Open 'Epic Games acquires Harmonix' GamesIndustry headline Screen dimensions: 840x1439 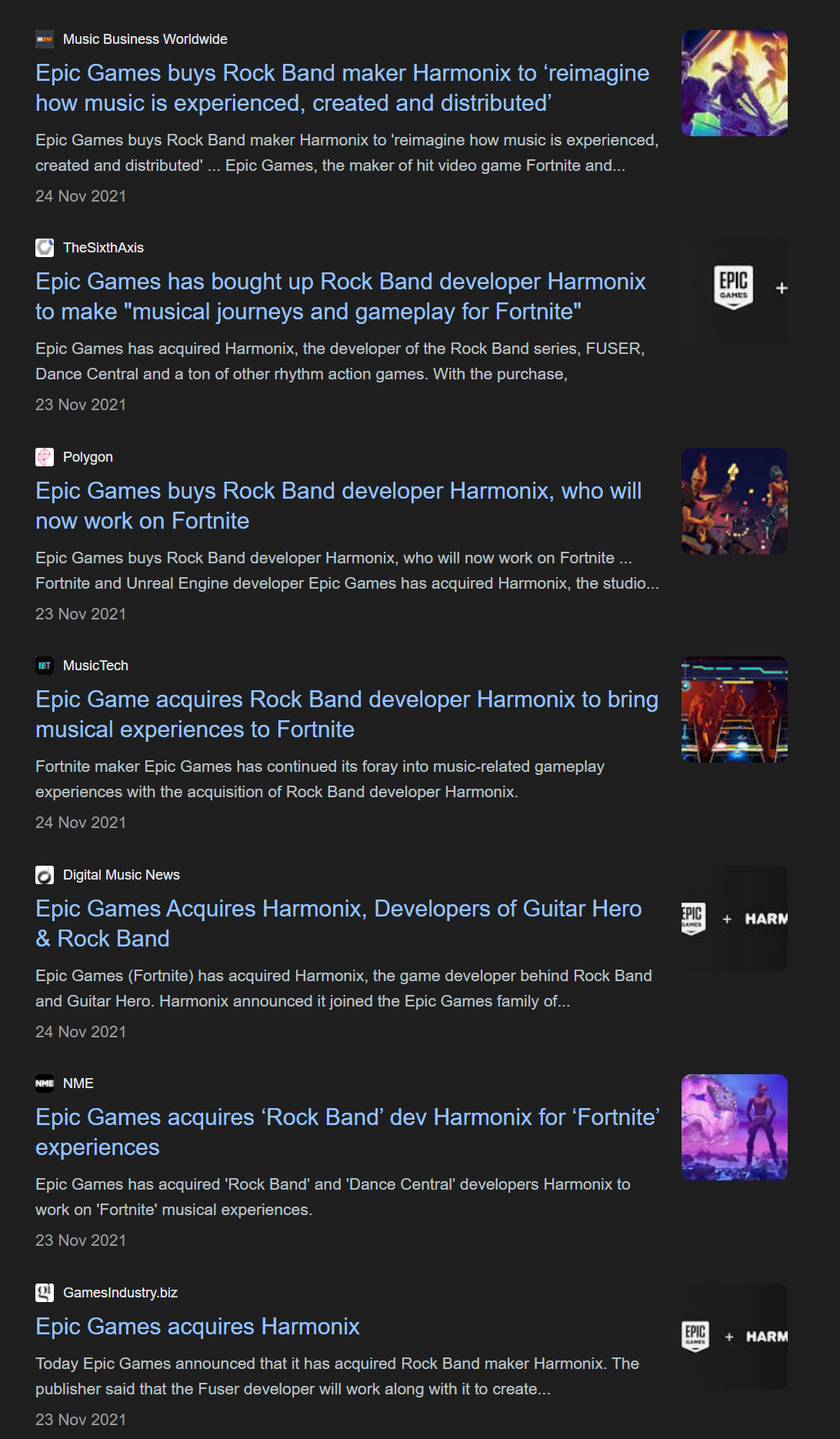198,1327
